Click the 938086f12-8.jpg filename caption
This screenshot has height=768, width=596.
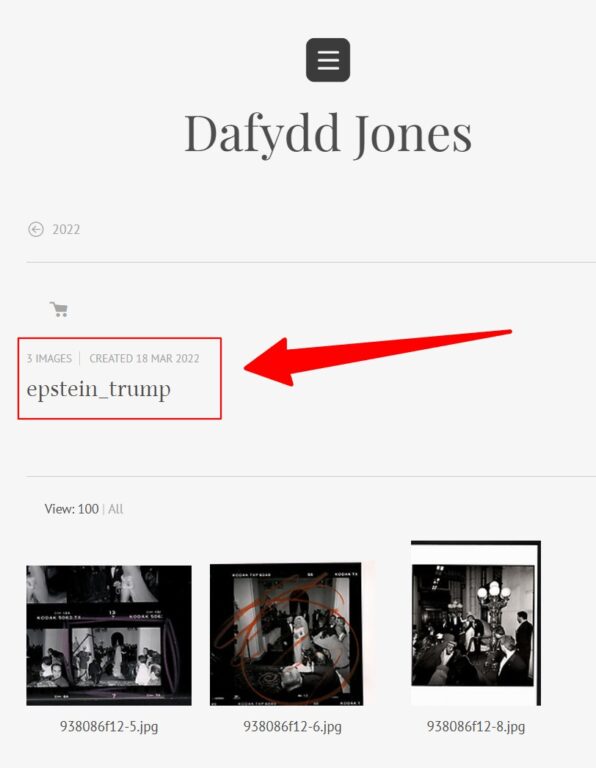[x=476, y=726]
